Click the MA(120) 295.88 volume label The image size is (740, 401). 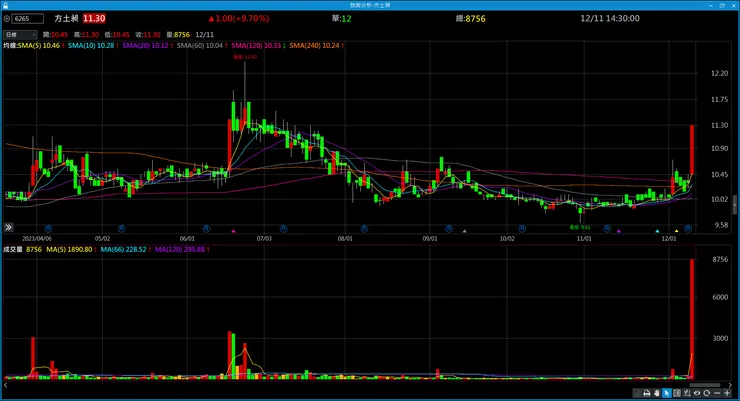182,250
